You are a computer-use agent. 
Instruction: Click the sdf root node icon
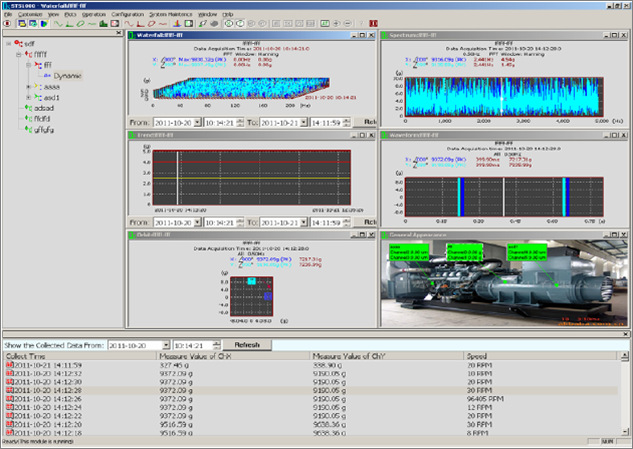click(x=17, y=43)
